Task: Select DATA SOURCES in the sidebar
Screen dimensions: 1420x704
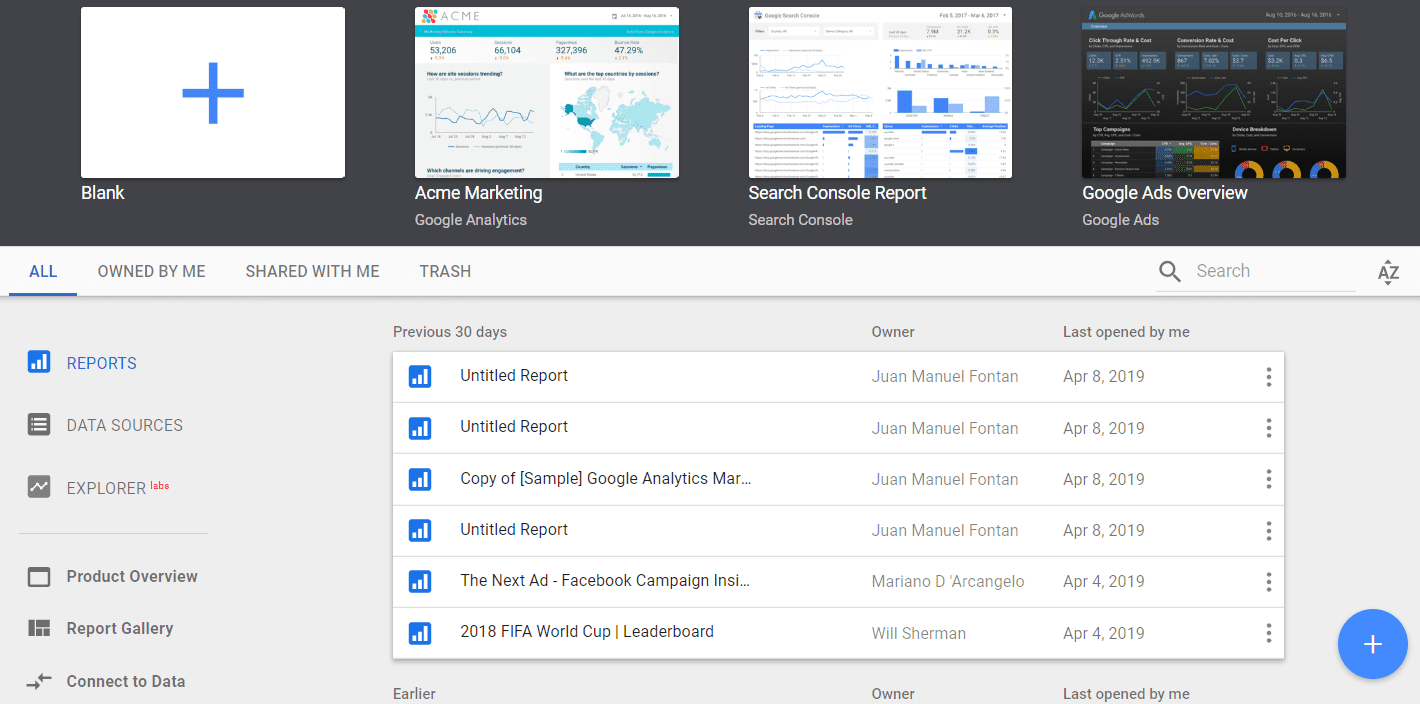Action: point(125,425)
